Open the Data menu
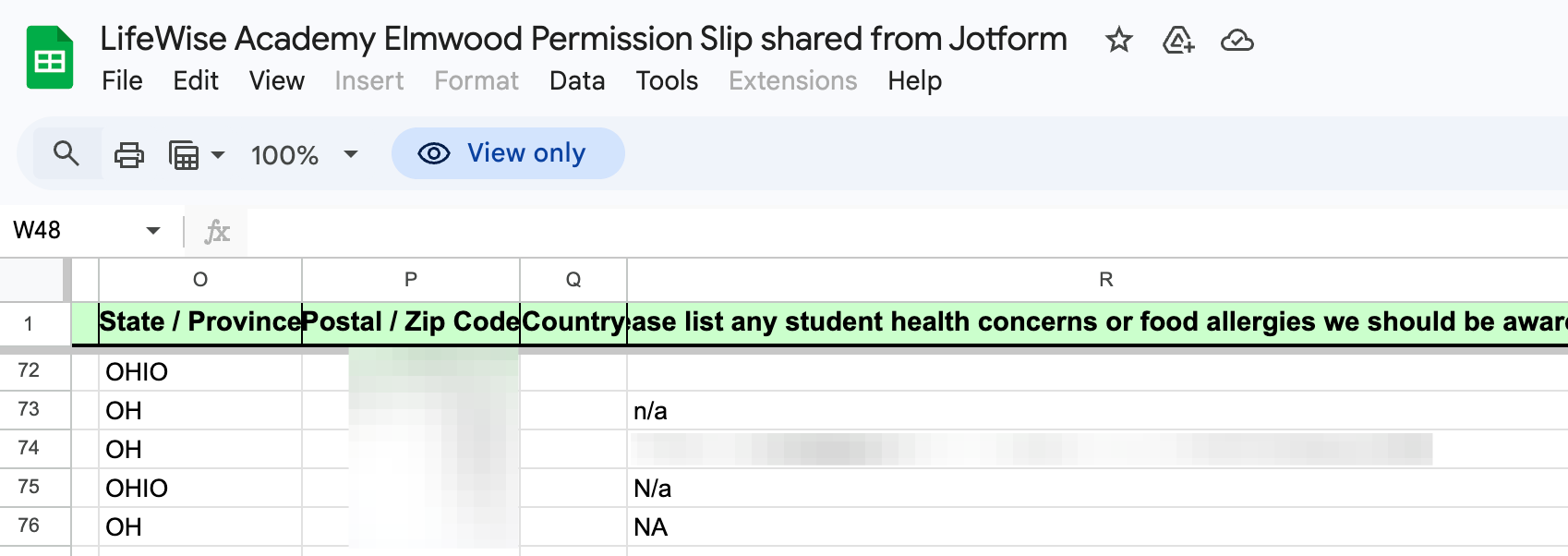The height and width of the screenshot is (556, 1568). point(577,81)
